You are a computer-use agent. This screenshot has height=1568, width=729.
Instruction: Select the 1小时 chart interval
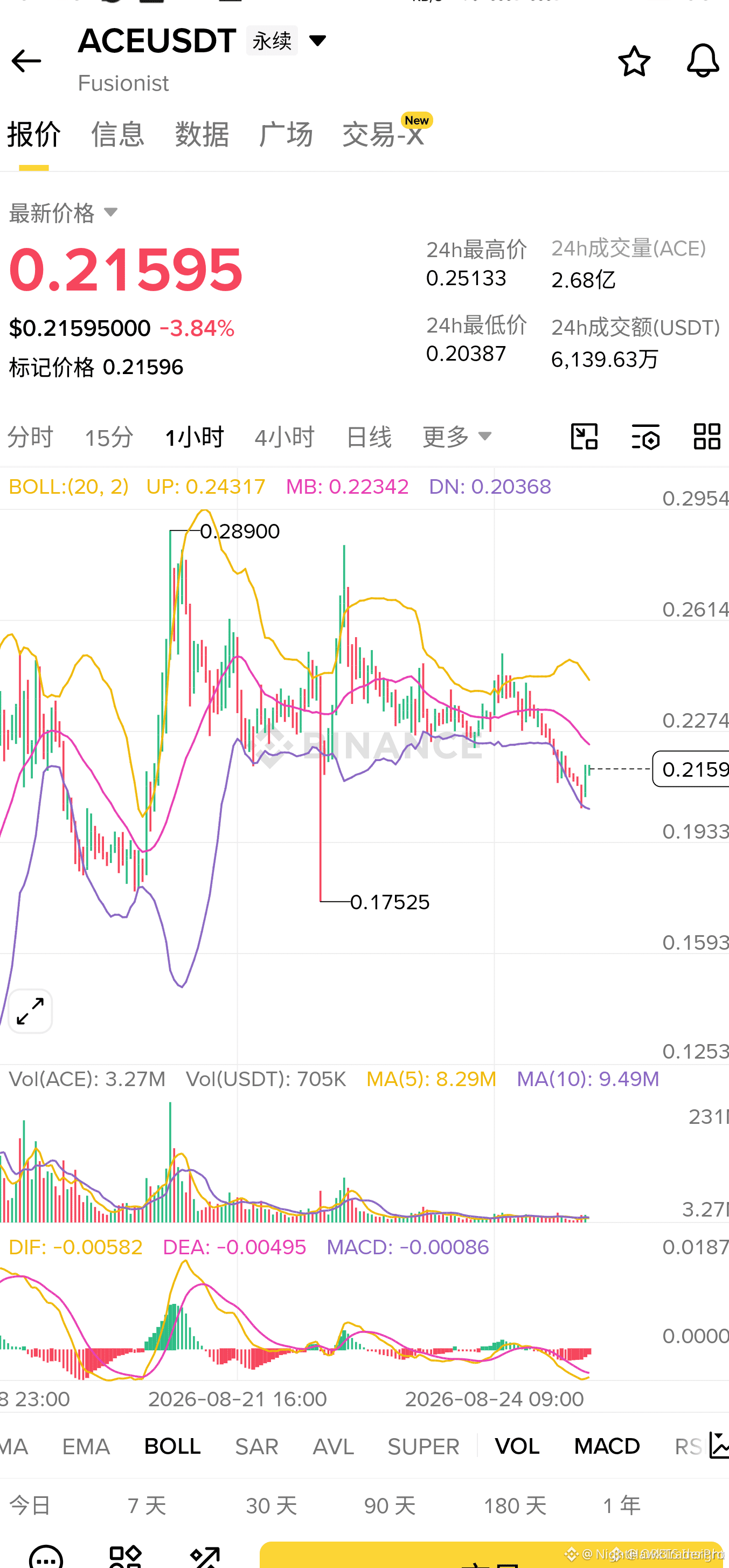195,437
